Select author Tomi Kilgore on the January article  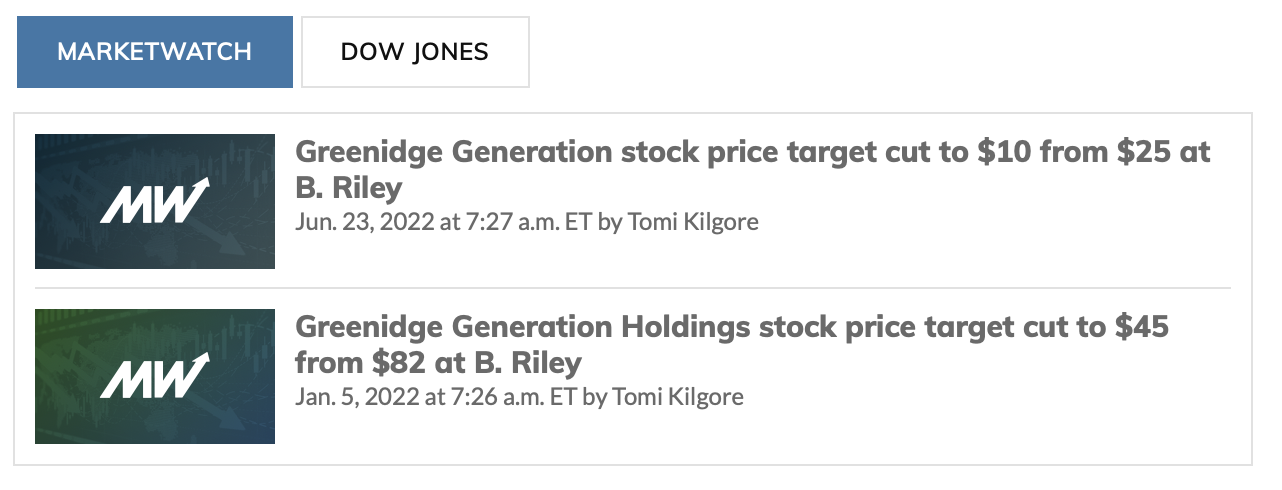(677, 397)
